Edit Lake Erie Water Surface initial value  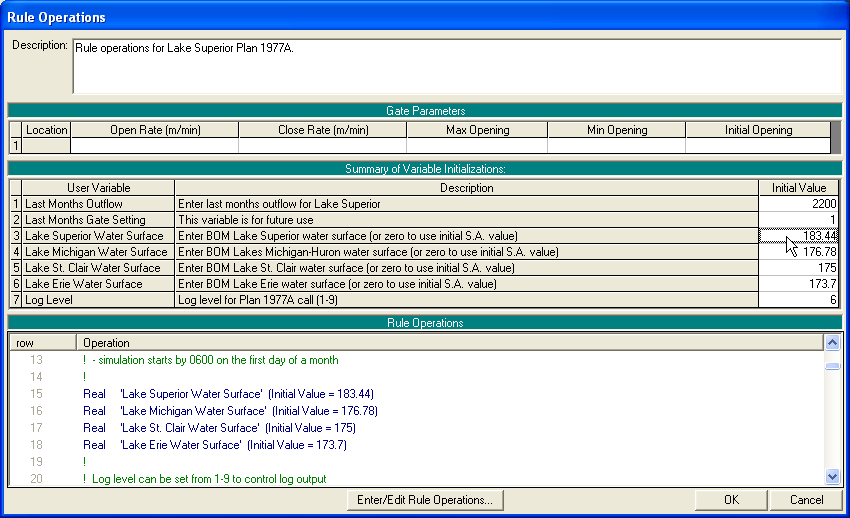tap(799, 284)
